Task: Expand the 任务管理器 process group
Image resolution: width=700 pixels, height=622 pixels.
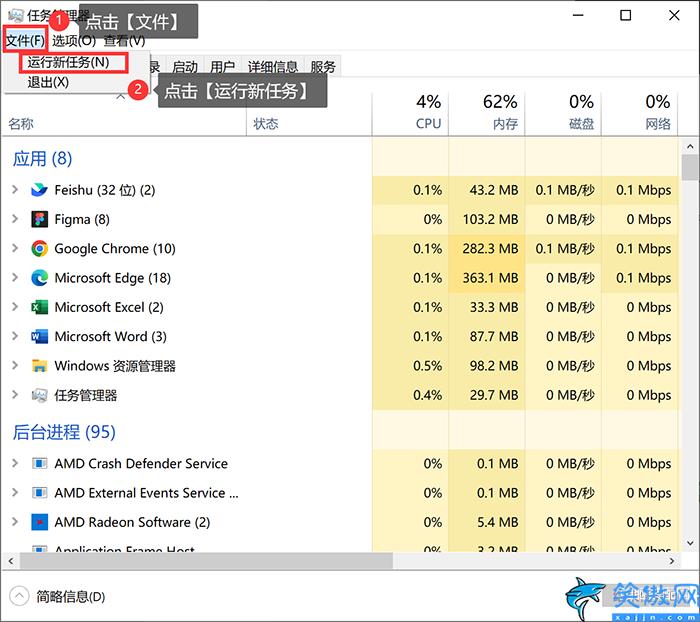Action: [15, 395]
